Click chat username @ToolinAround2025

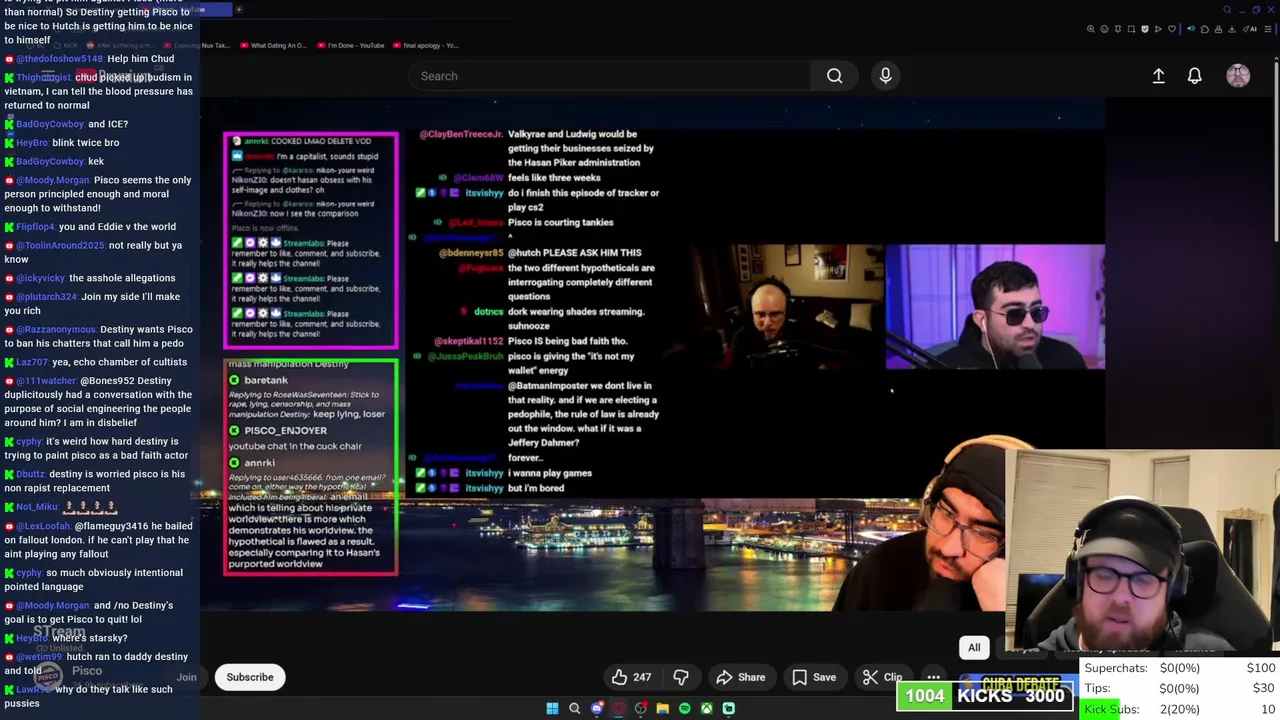pyautogui.click(x=60, y=245)
